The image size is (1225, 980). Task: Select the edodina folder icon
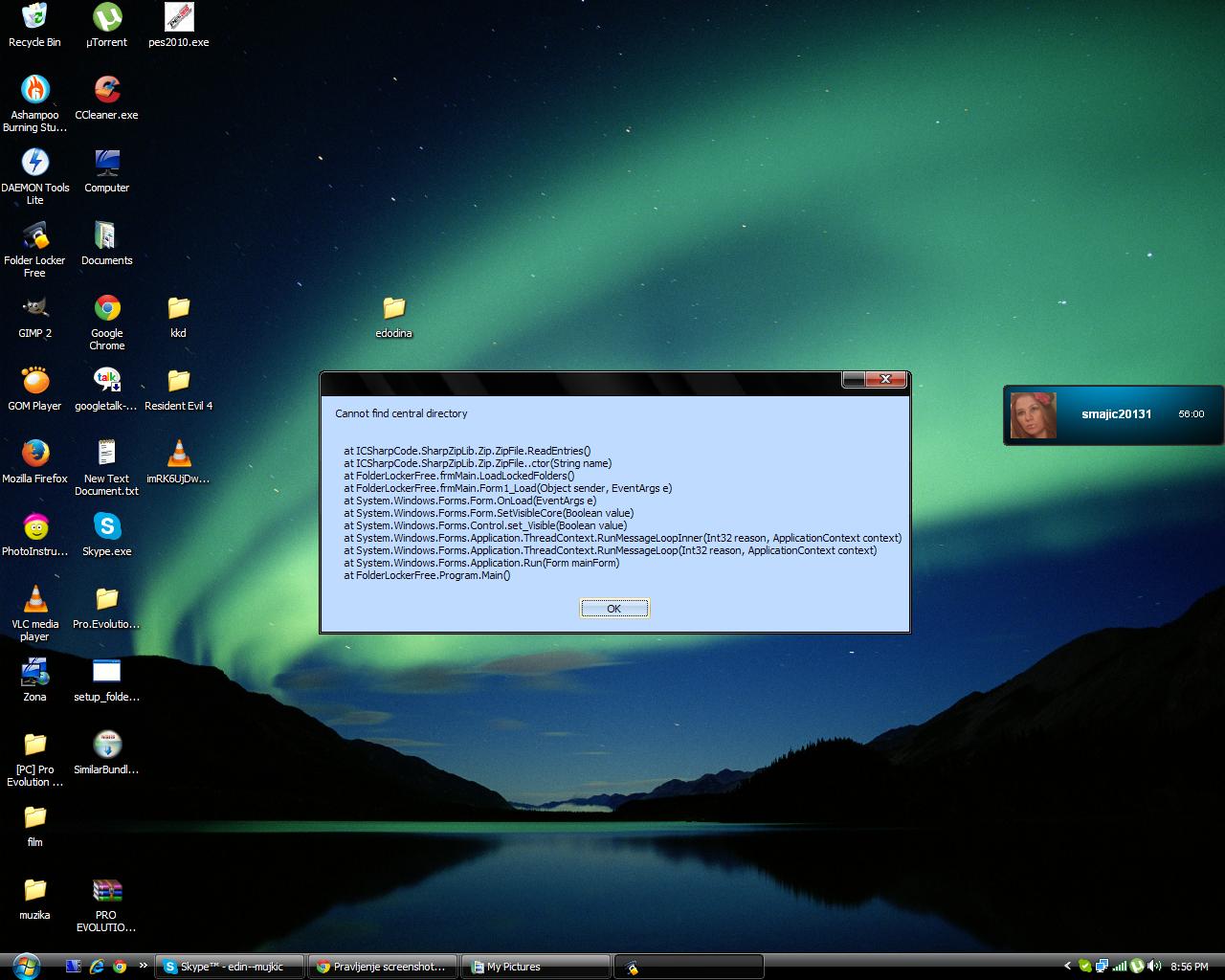point(394,317)
